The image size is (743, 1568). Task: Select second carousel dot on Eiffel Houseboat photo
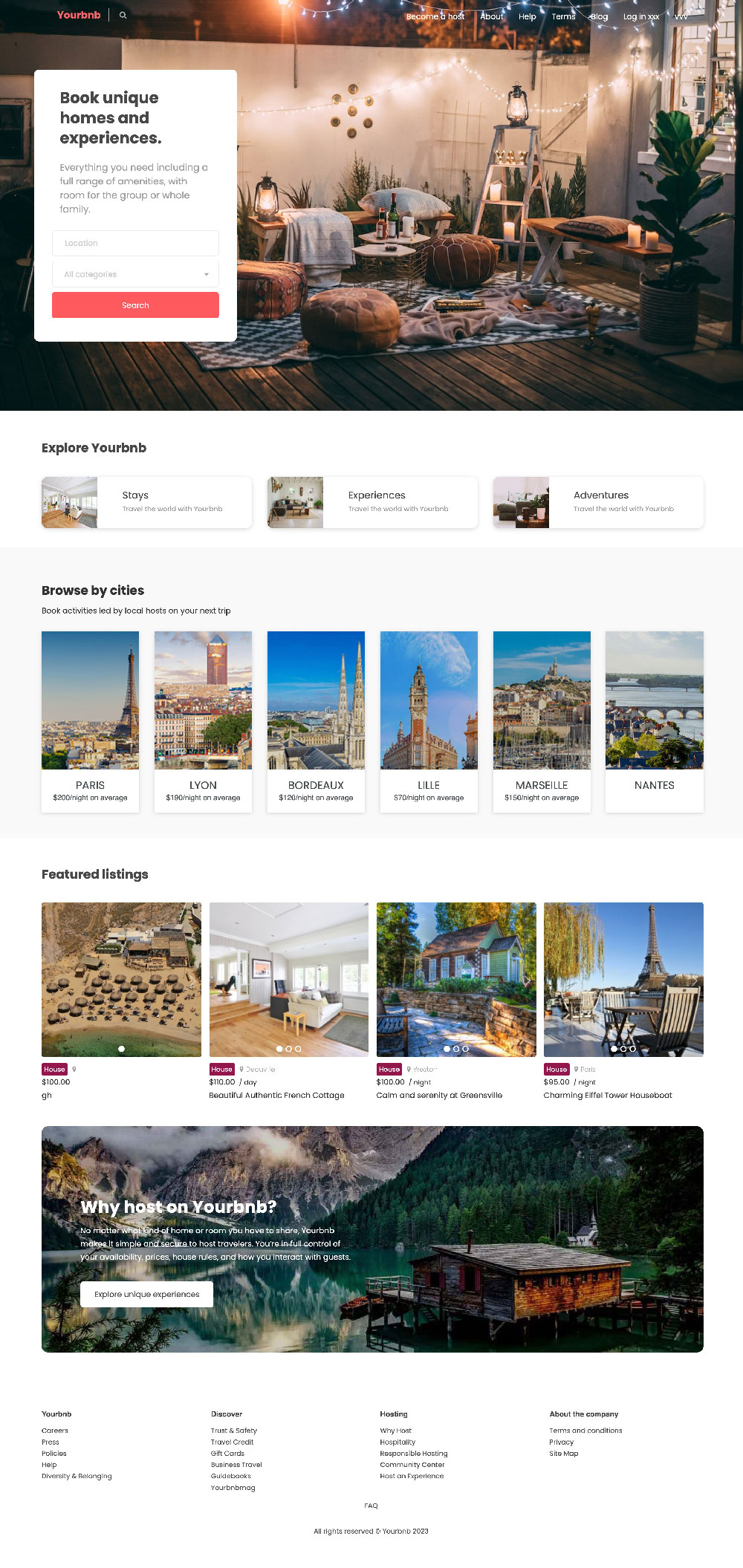pos(623,1049)
